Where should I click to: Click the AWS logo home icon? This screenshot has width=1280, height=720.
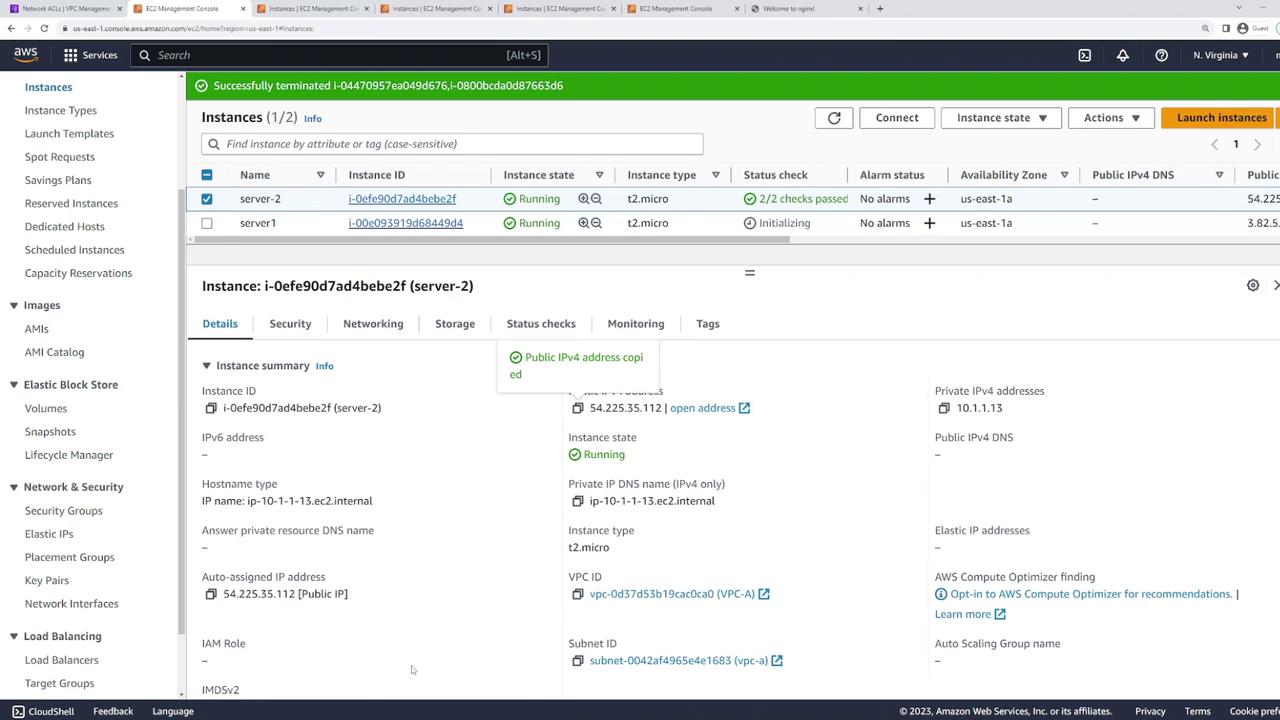point(26,55)
